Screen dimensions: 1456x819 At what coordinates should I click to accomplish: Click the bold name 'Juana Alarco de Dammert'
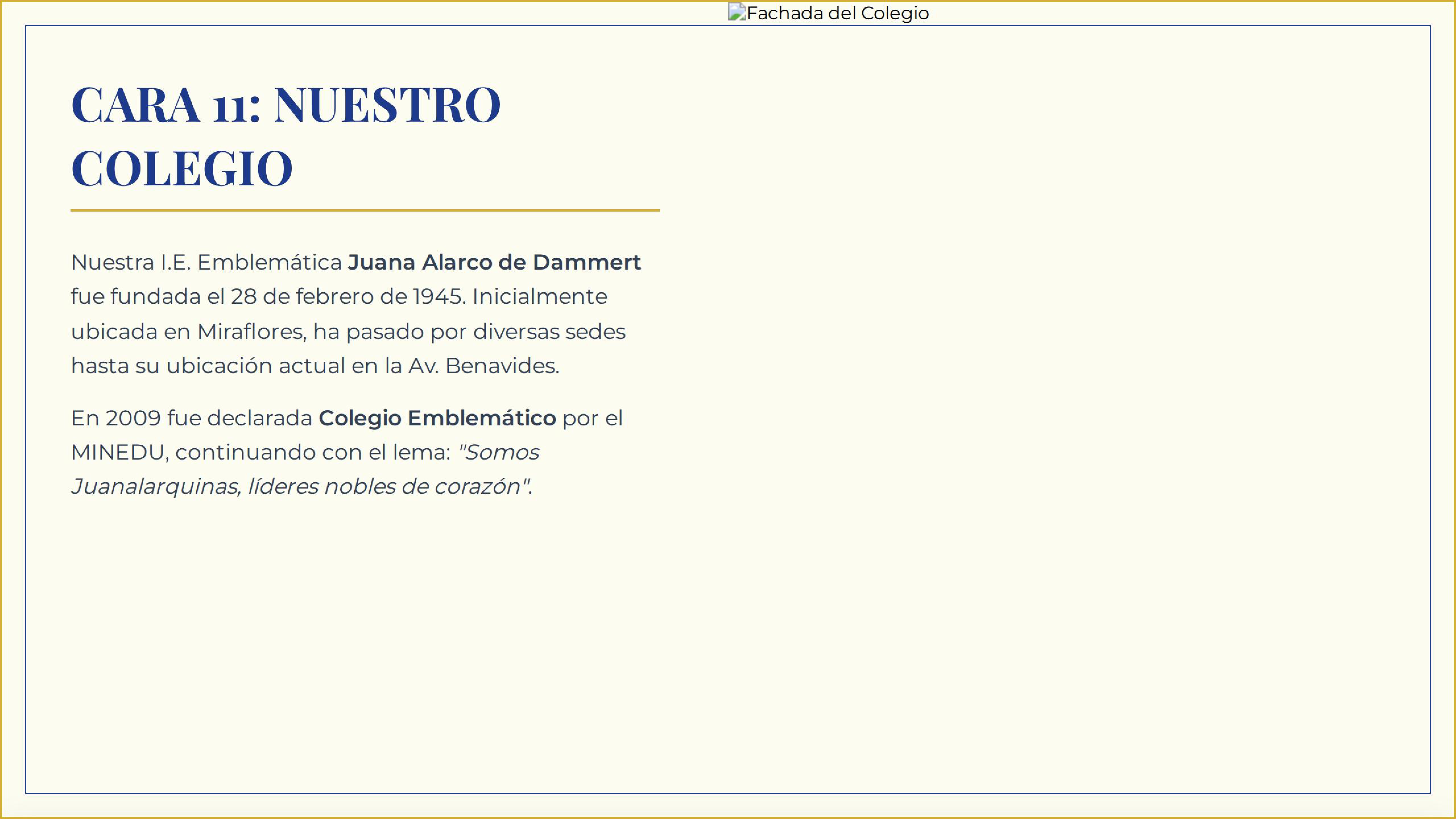[494, 262]
